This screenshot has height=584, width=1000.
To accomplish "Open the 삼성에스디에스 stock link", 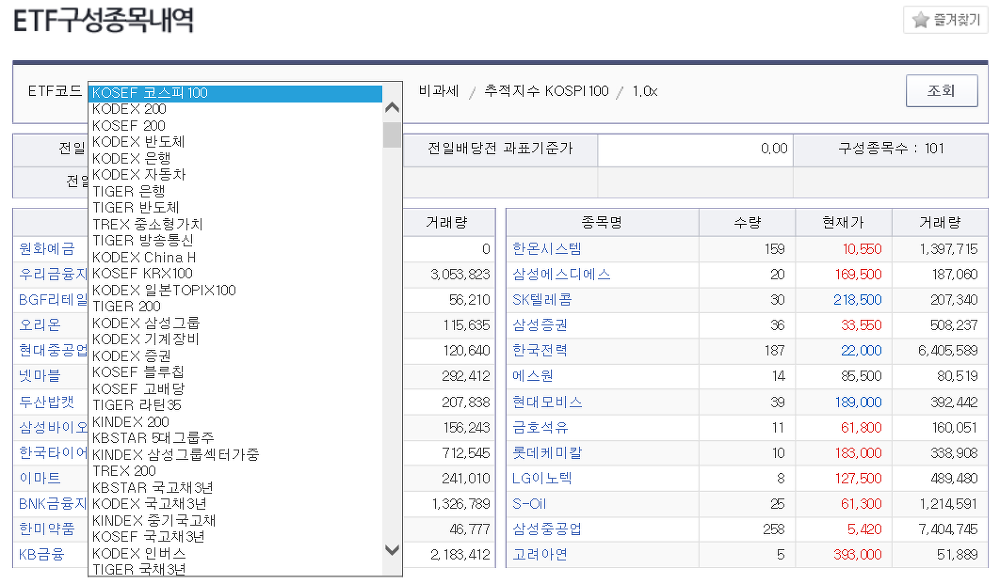I will coord(561,274).
